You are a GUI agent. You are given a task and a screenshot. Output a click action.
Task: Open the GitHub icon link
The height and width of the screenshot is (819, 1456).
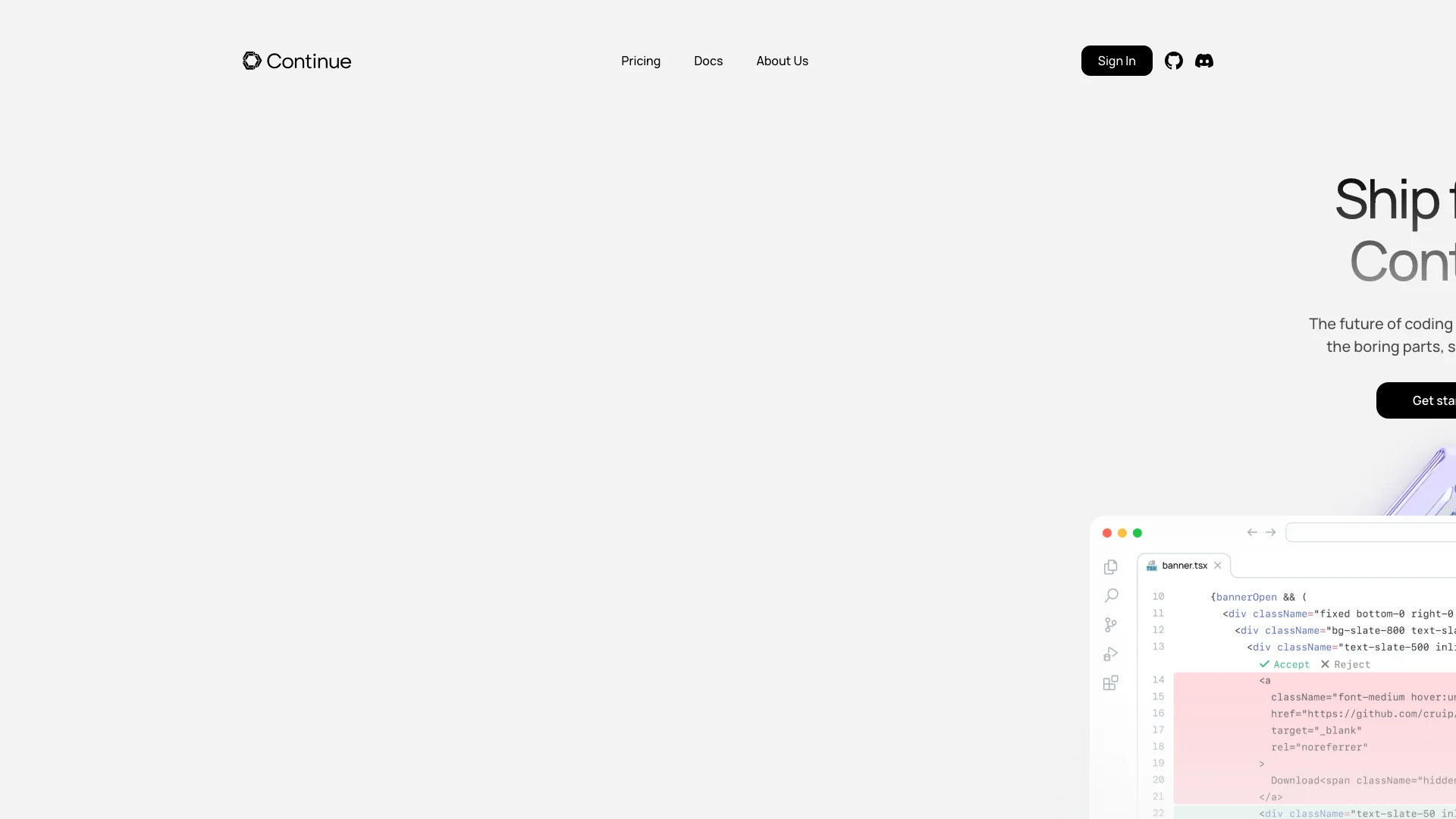point(1174,61)
